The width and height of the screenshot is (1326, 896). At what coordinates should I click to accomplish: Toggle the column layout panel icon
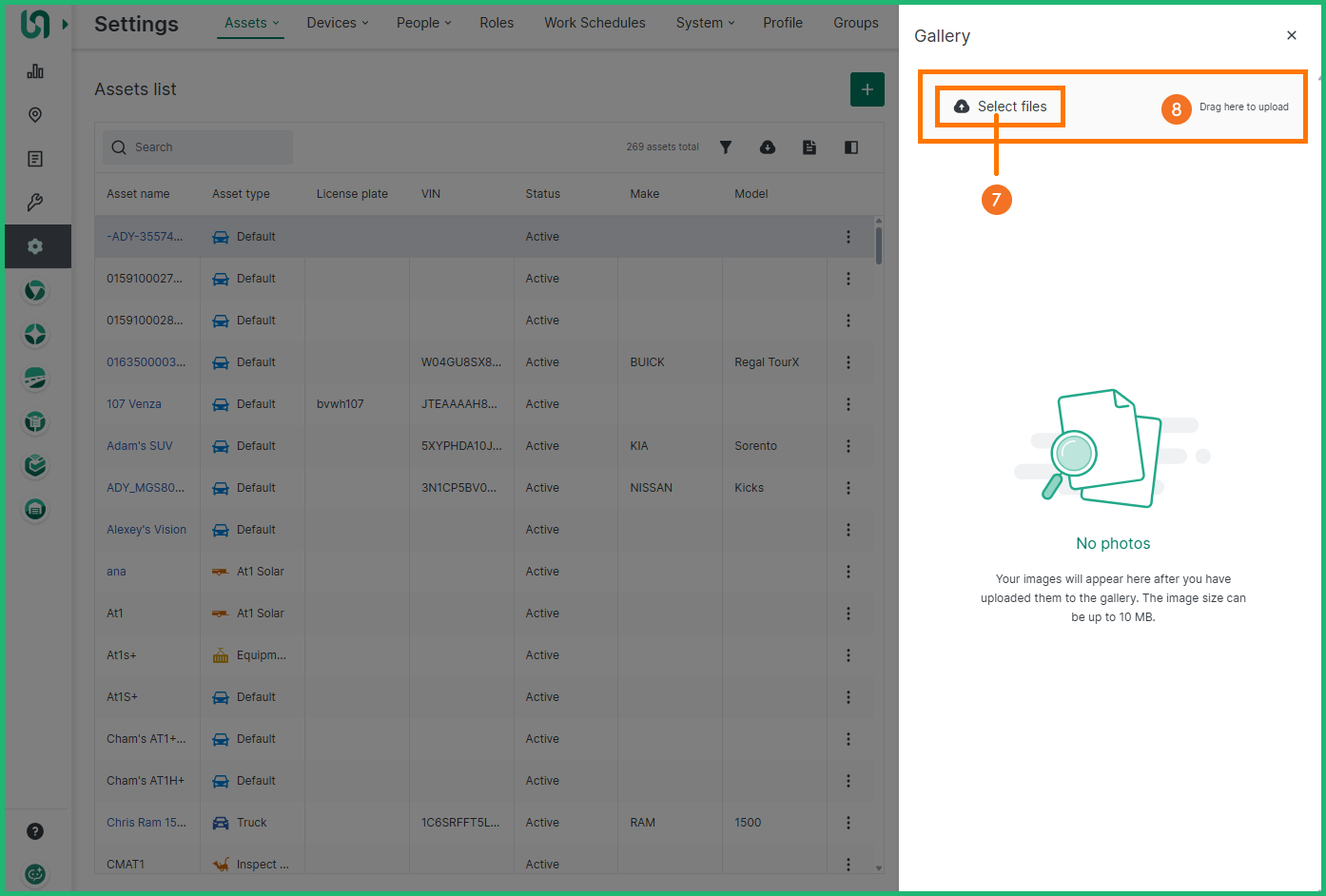point(851,147)
